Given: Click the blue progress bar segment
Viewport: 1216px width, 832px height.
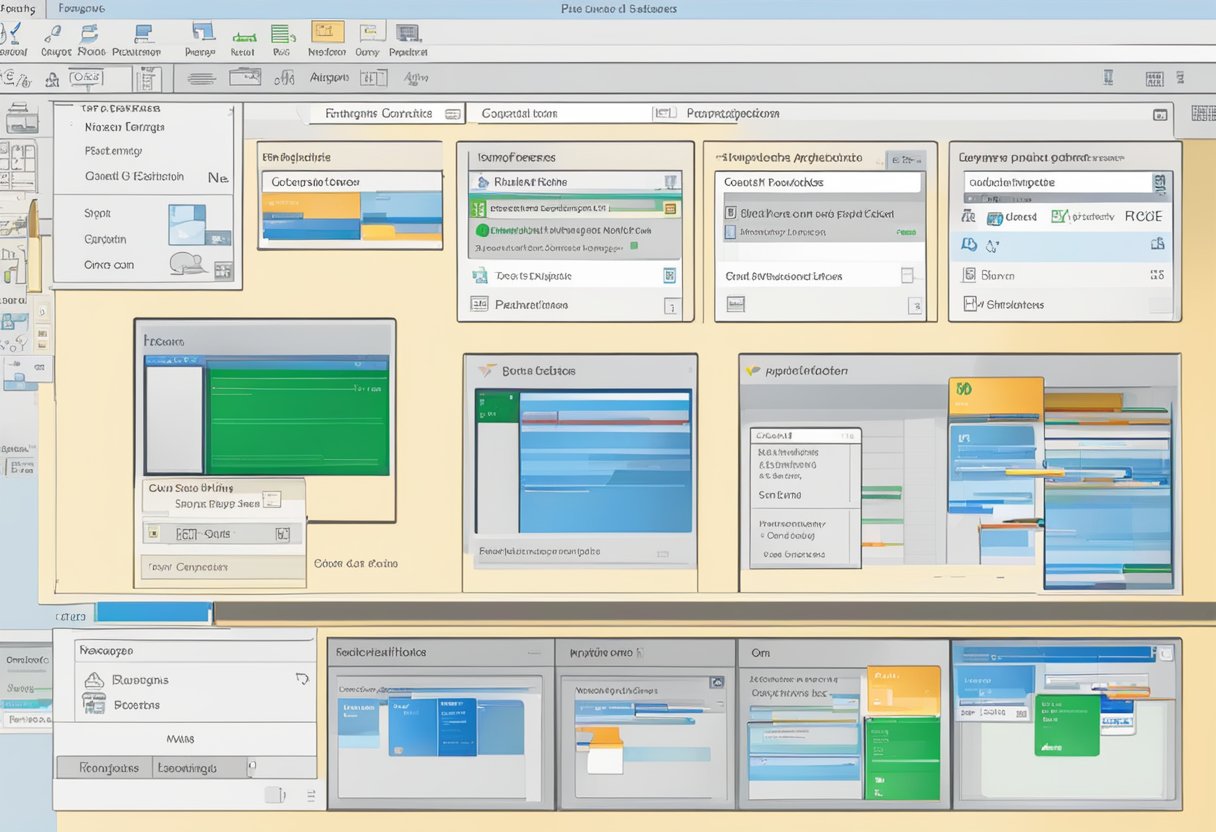Looking at the screenshot, I should coord(153,612).
